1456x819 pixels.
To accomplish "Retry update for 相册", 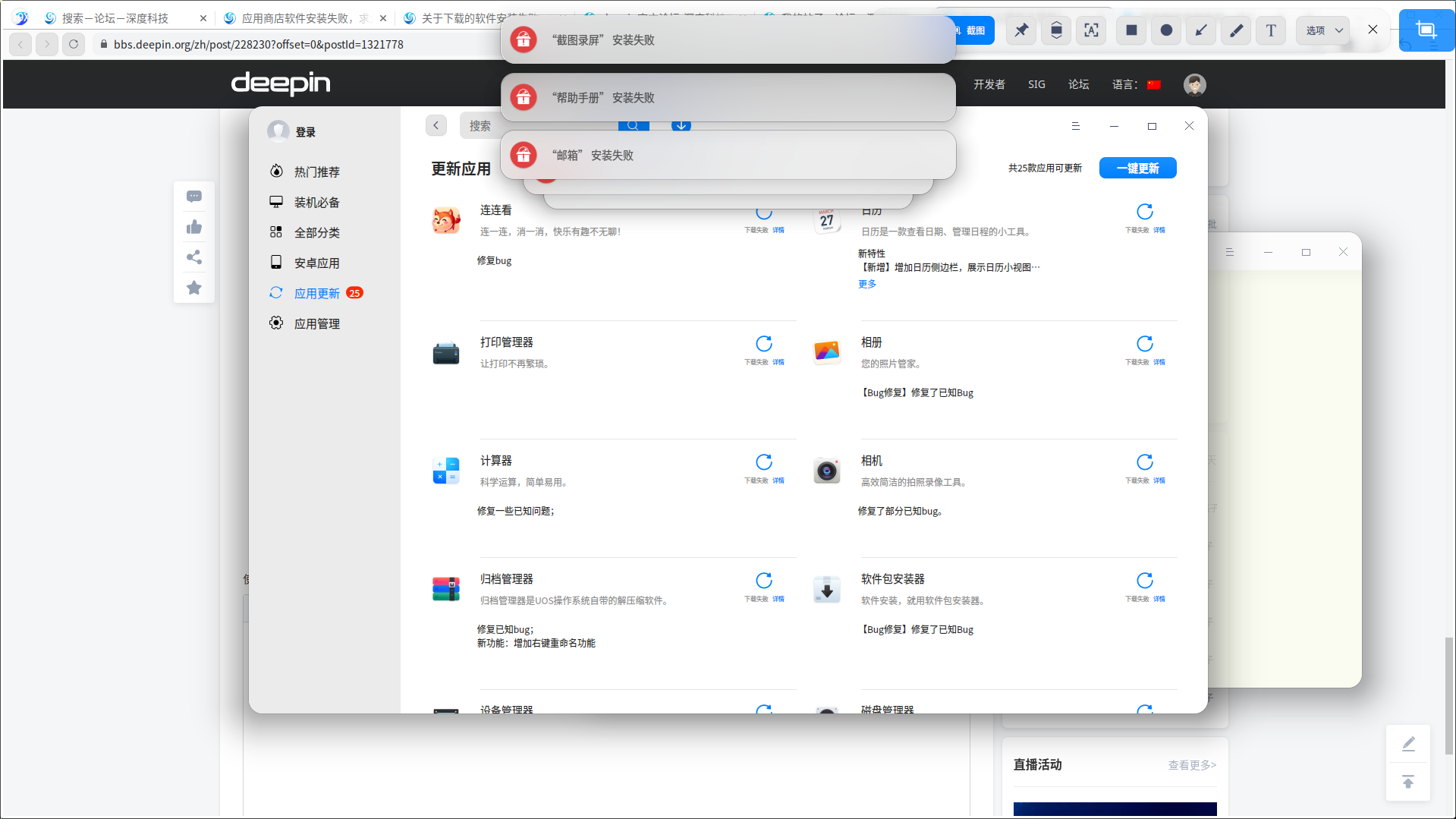I will coord(1145,344).
